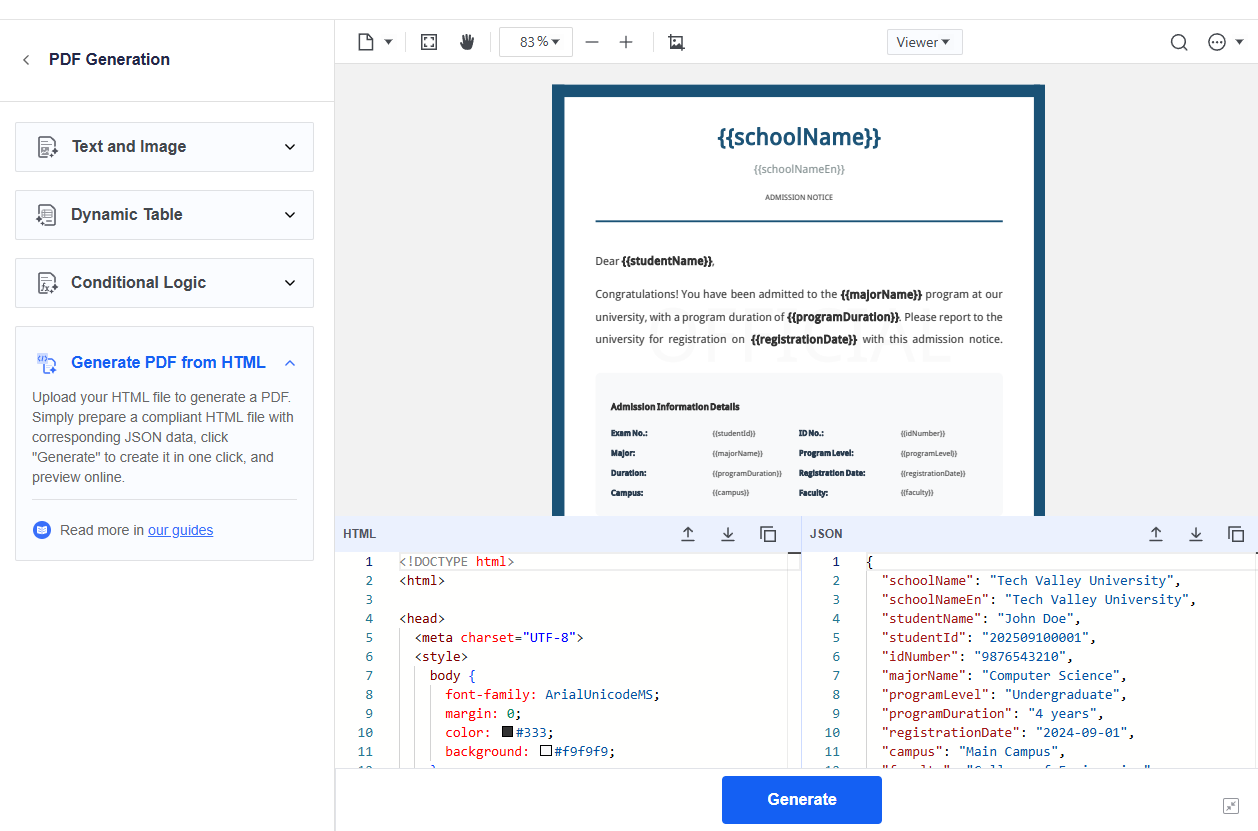Select the hand pan tool in the viewer toolbar

tap(468, 42)
